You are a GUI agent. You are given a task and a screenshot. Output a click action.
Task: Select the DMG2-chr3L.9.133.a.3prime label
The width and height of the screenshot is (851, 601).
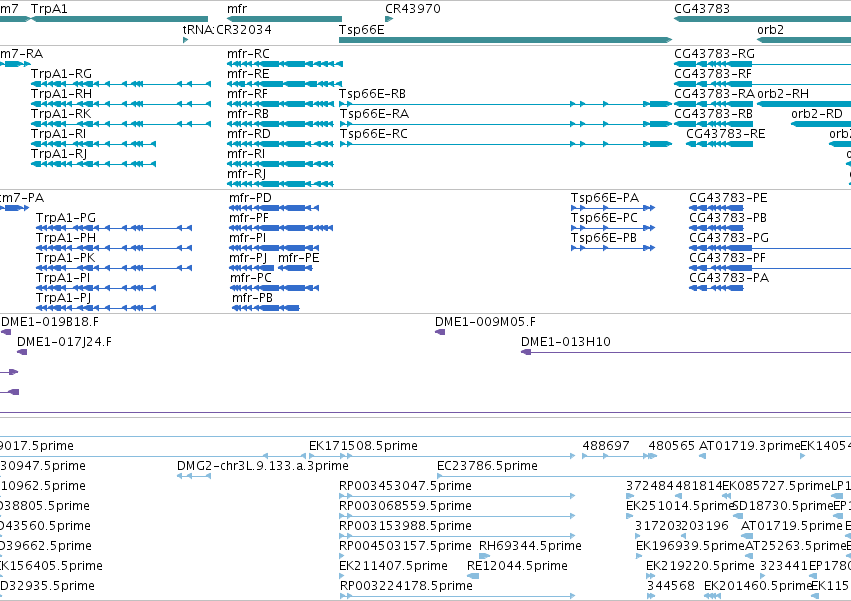263,466
